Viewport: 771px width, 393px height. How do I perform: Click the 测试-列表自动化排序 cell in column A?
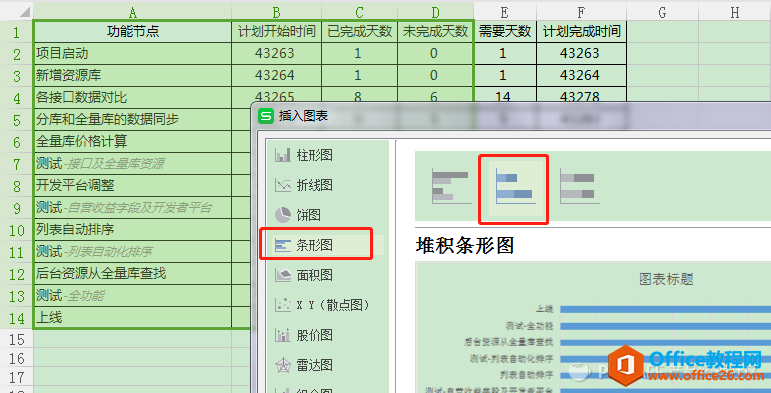(x=133, y=252)
